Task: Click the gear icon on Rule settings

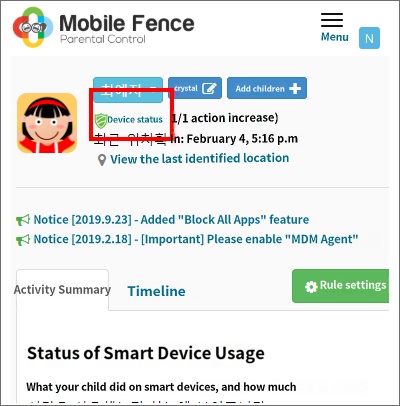Action: pos(311,287)
